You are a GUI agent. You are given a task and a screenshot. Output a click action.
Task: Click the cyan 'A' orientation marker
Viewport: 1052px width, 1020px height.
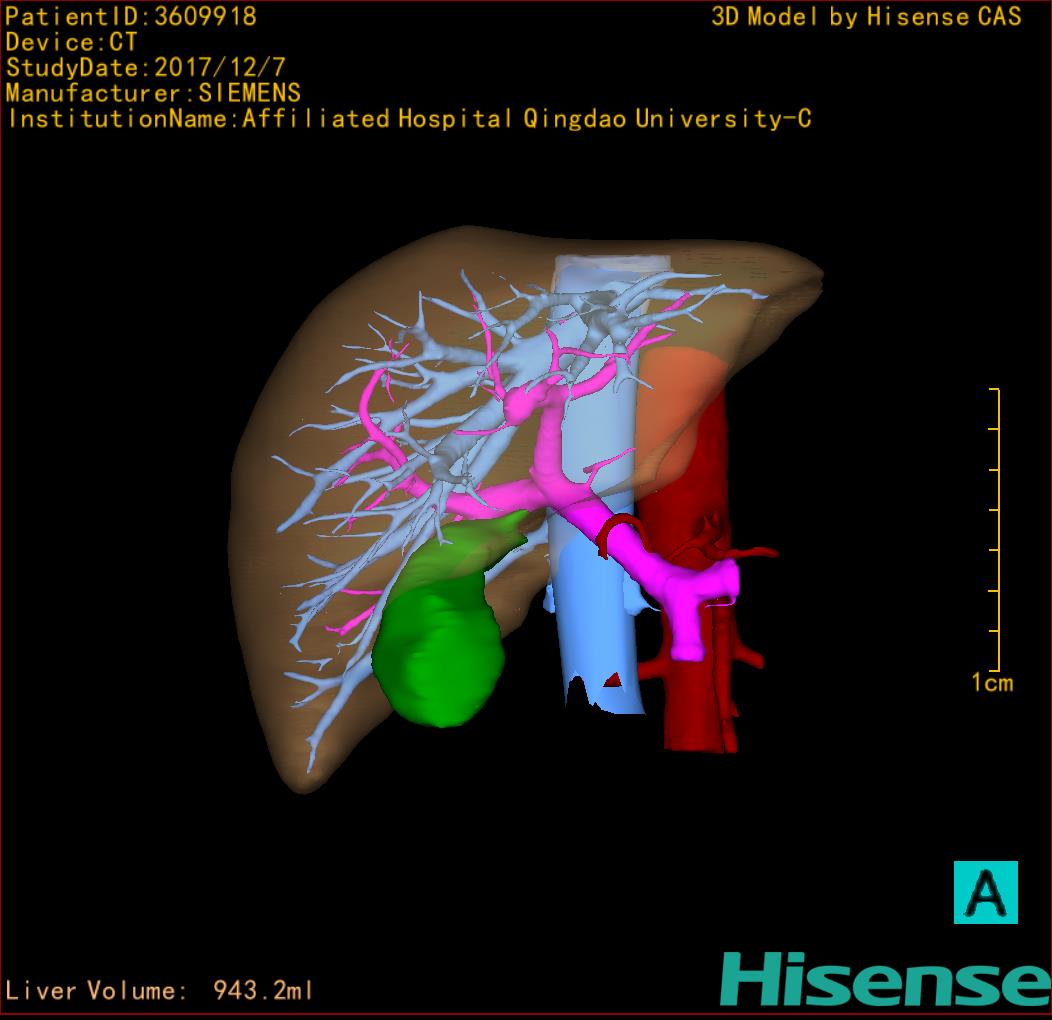984,892
